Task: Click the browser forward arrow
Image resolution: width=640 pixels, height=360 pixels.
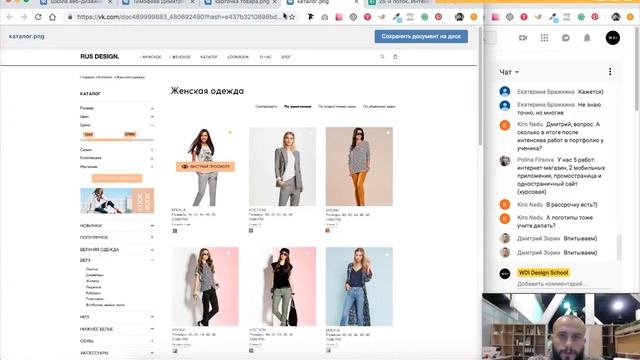Action: click(24, 17)
